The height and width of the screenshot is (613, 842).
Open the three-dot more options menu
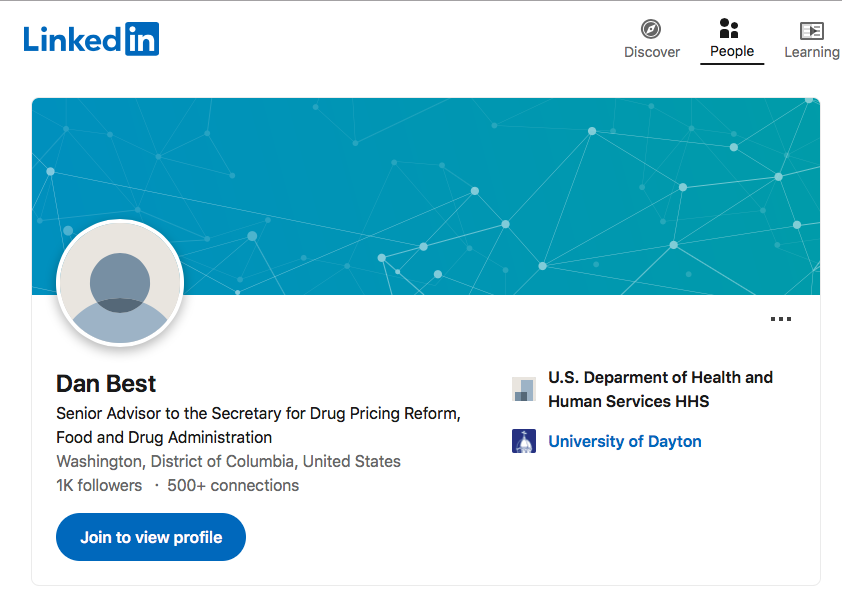[780, 319]
